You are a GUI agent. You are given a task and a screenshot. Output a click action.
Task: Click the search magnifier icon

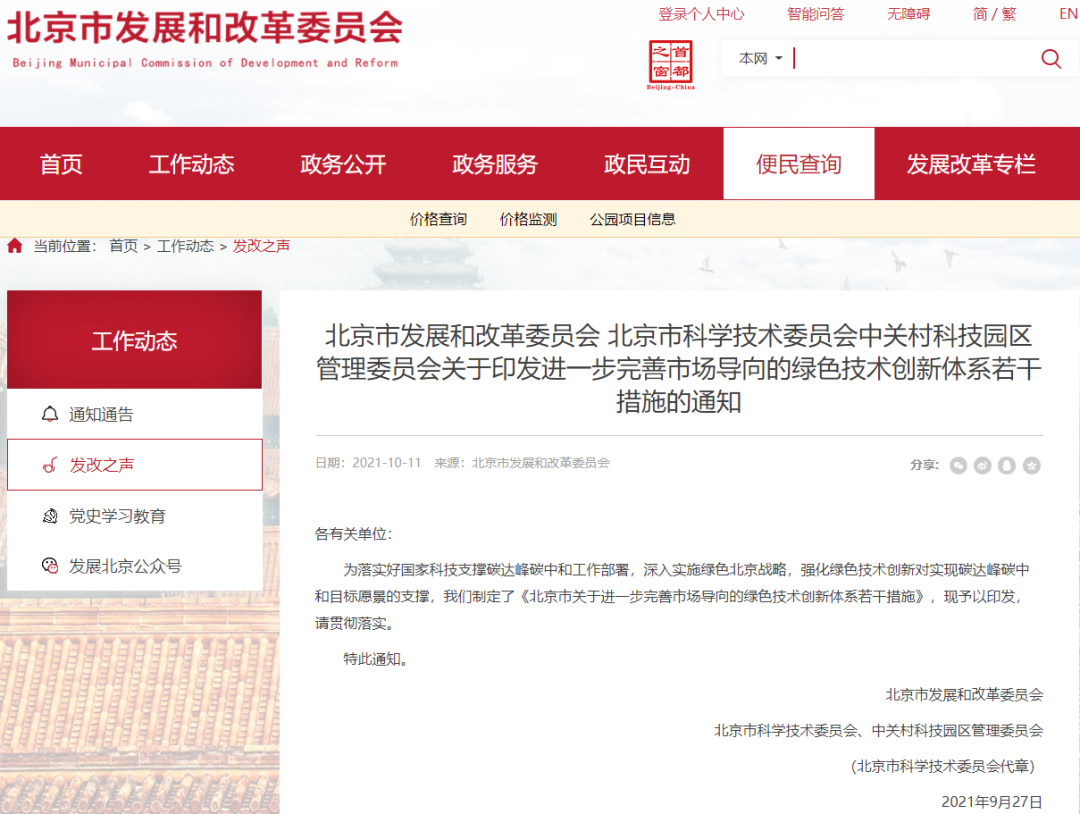pos(1050,59)
